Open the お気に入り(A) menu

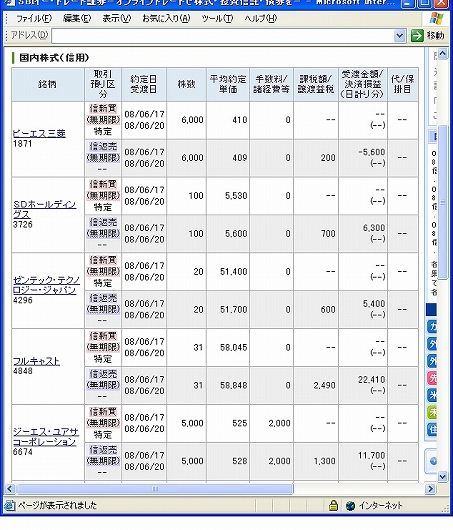pos(166,19)
